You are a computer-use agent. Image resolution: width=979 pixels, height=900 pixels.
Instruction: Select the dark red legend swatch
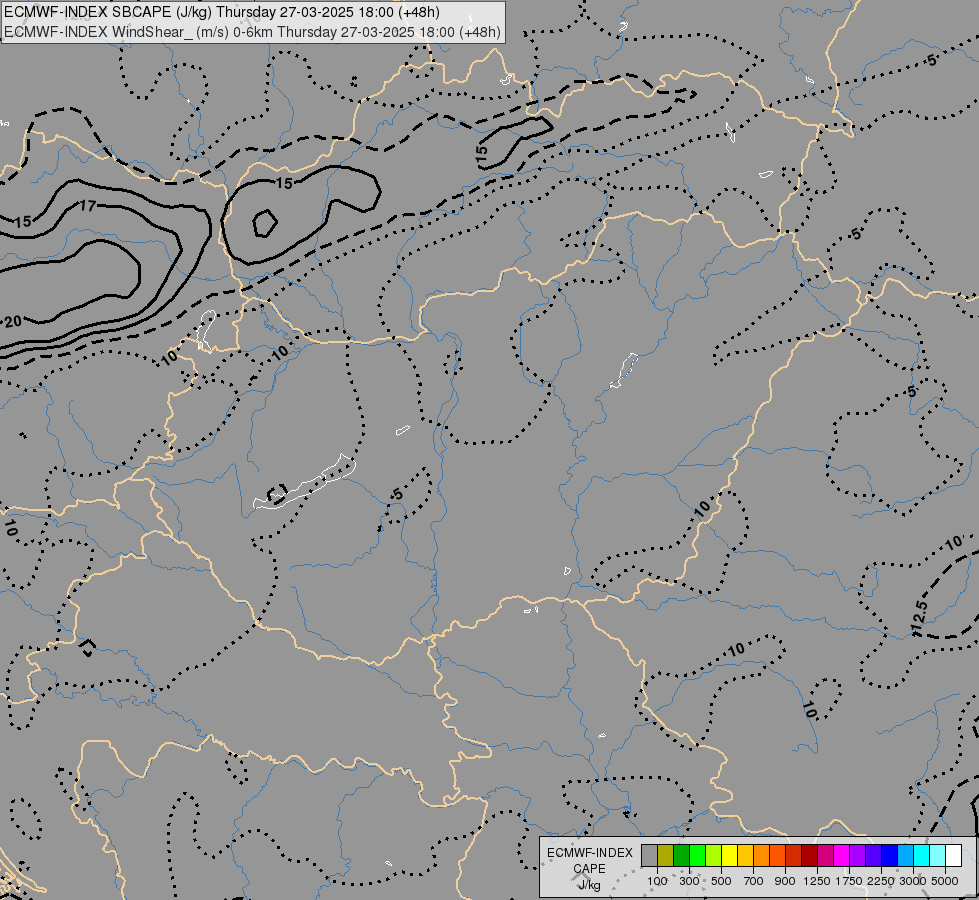pyautogui.click(x=810, y=856)
